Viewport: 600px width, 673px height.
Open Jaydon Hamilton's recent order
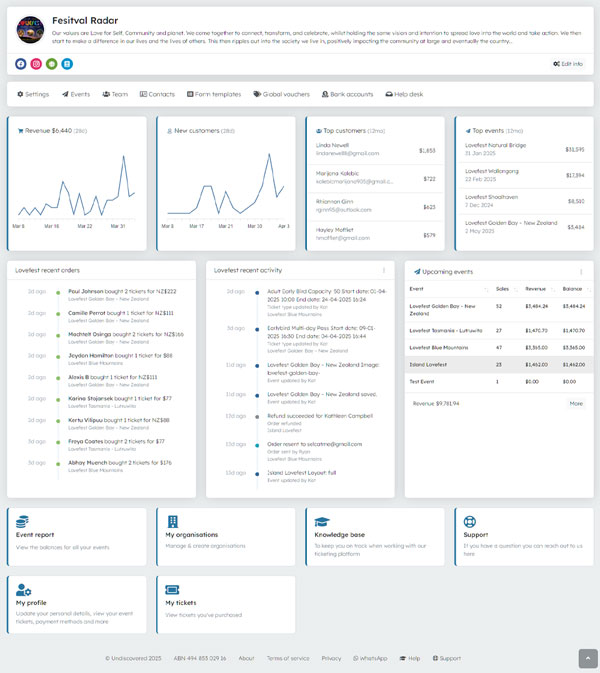[x=120, y=359]
